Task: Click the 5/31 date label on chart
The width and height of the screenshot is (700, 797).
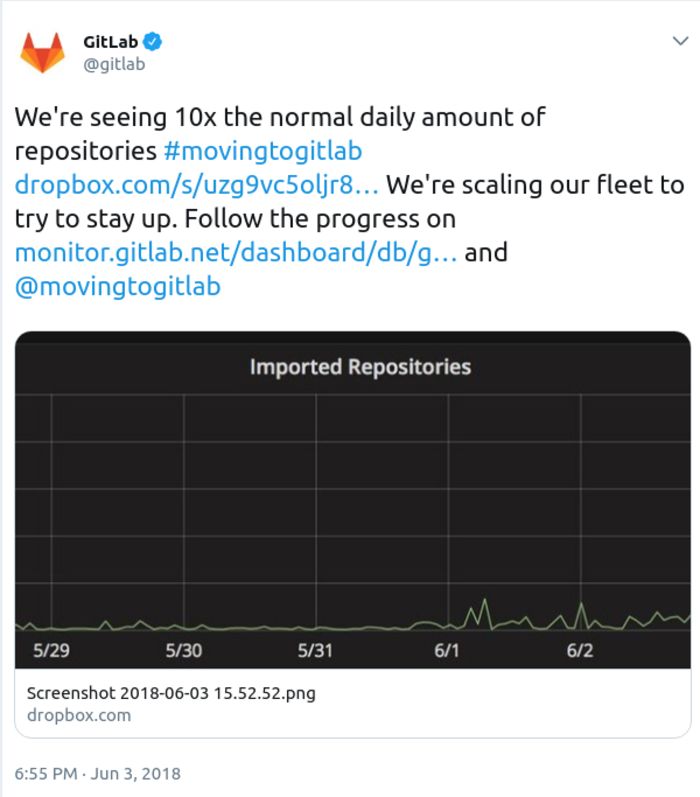Action: tap(315, 650)
